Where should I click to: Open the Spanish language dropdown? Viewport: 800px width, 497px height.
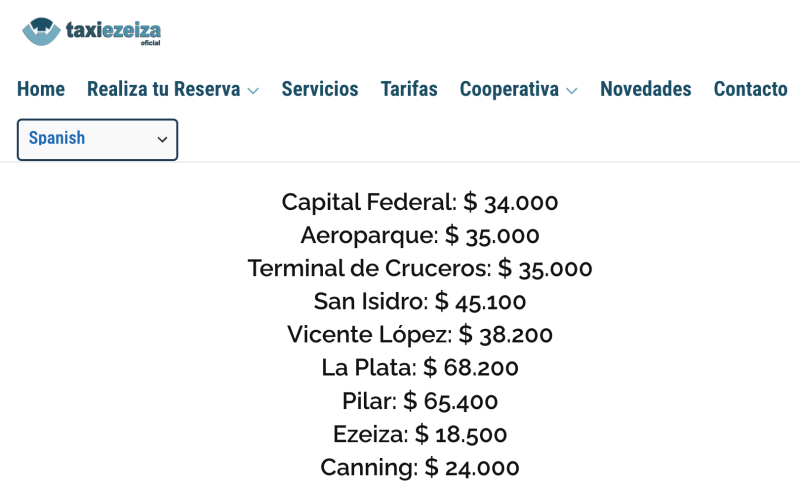tap(97, 139)
